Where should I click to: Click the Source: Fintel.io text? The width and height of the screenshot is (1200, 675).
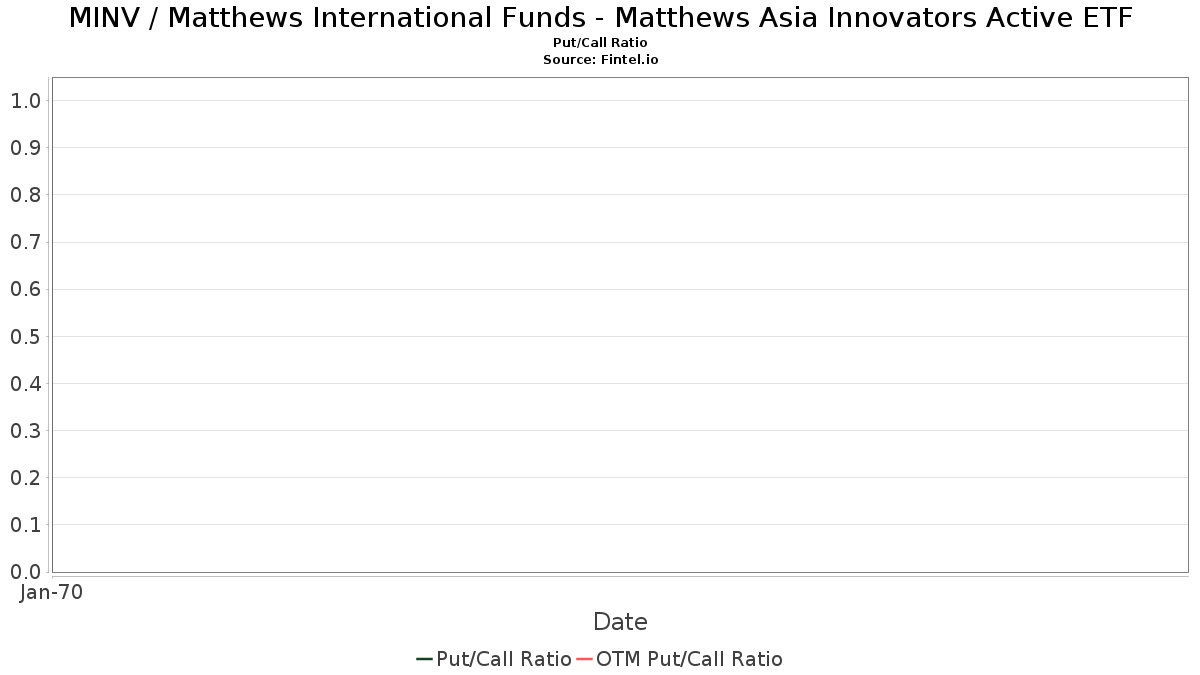coord(600,60)
